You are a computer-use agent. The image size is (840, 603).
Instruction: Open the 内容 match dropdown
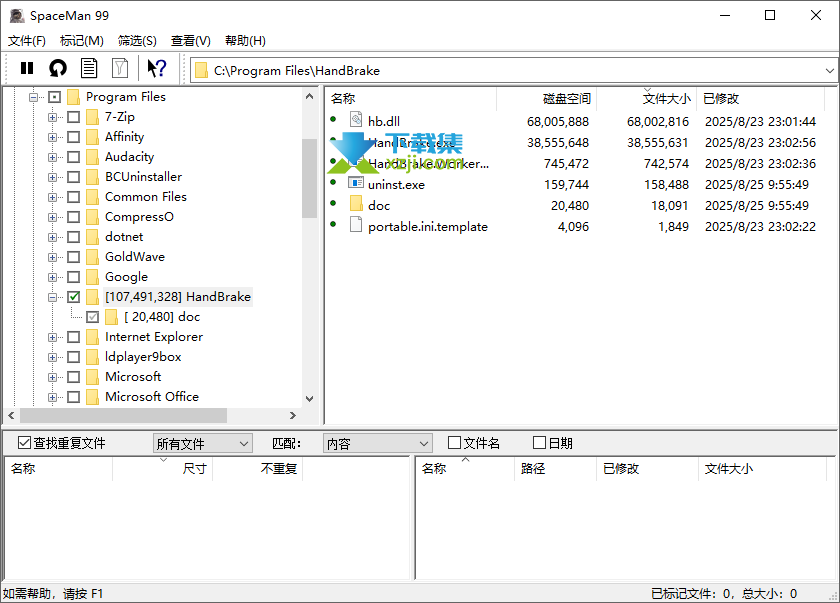pos(377,443)
